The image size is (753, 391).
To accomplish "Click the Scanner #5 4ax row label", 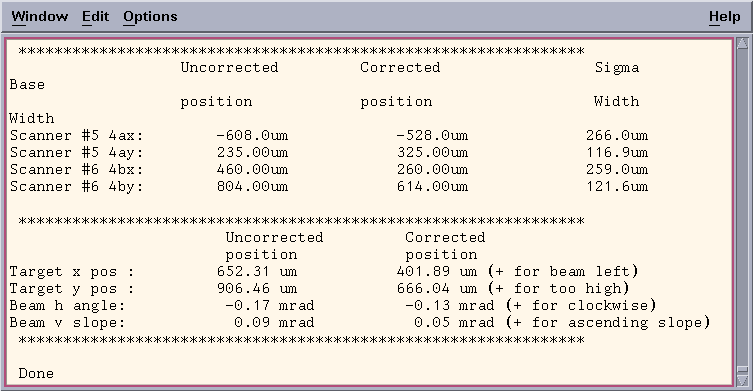I will click(x=76, y=135).
